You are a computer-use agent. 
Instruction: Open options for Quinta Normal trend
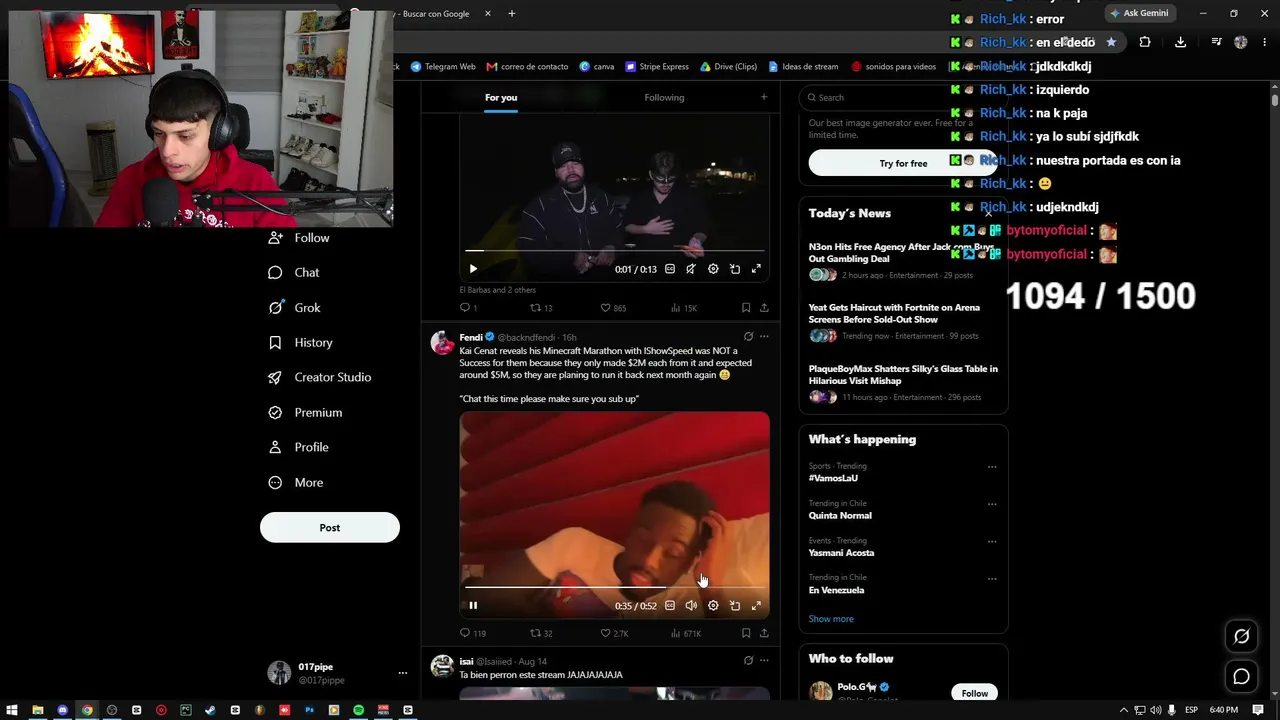click(992, 504)
